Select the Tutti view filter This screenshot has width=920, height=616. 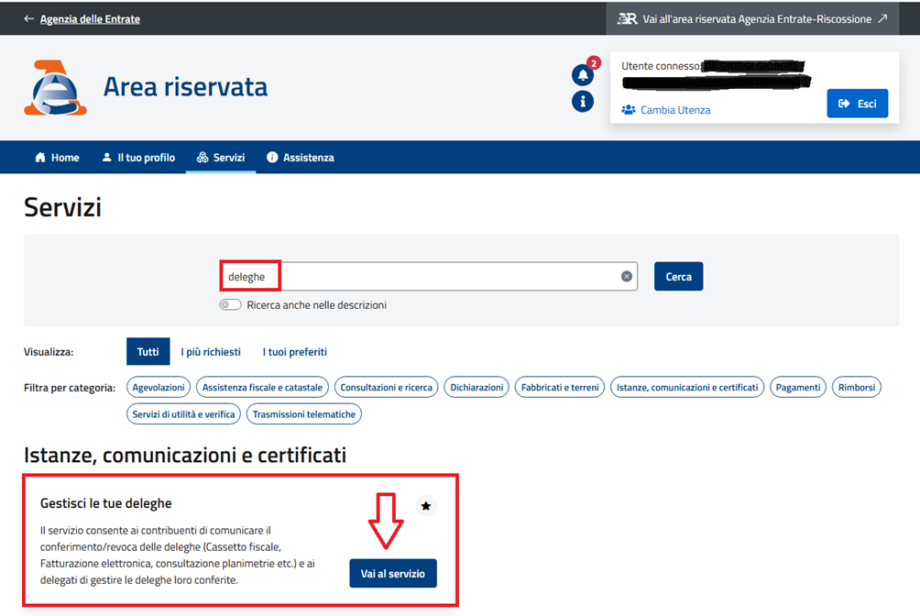pyautogui.click(x=148, y=352)
